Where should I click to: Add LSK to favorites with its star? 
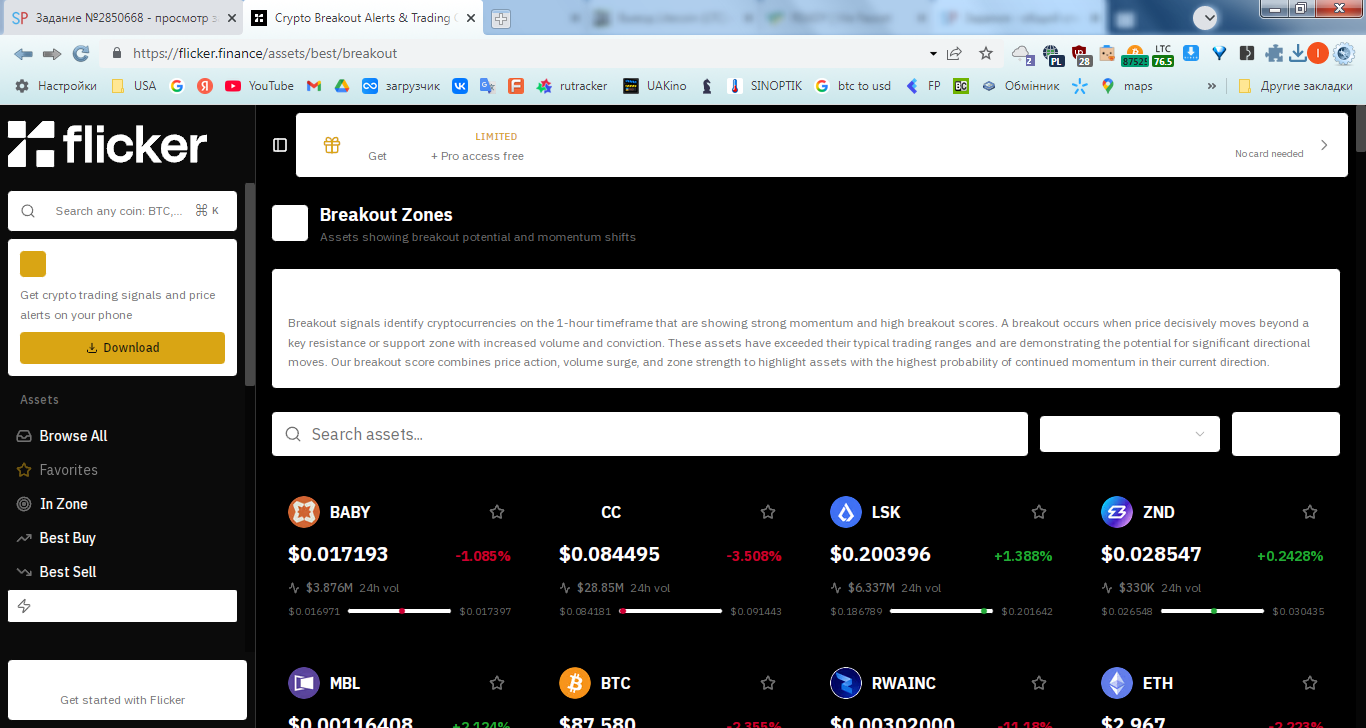coord(1039,512)
